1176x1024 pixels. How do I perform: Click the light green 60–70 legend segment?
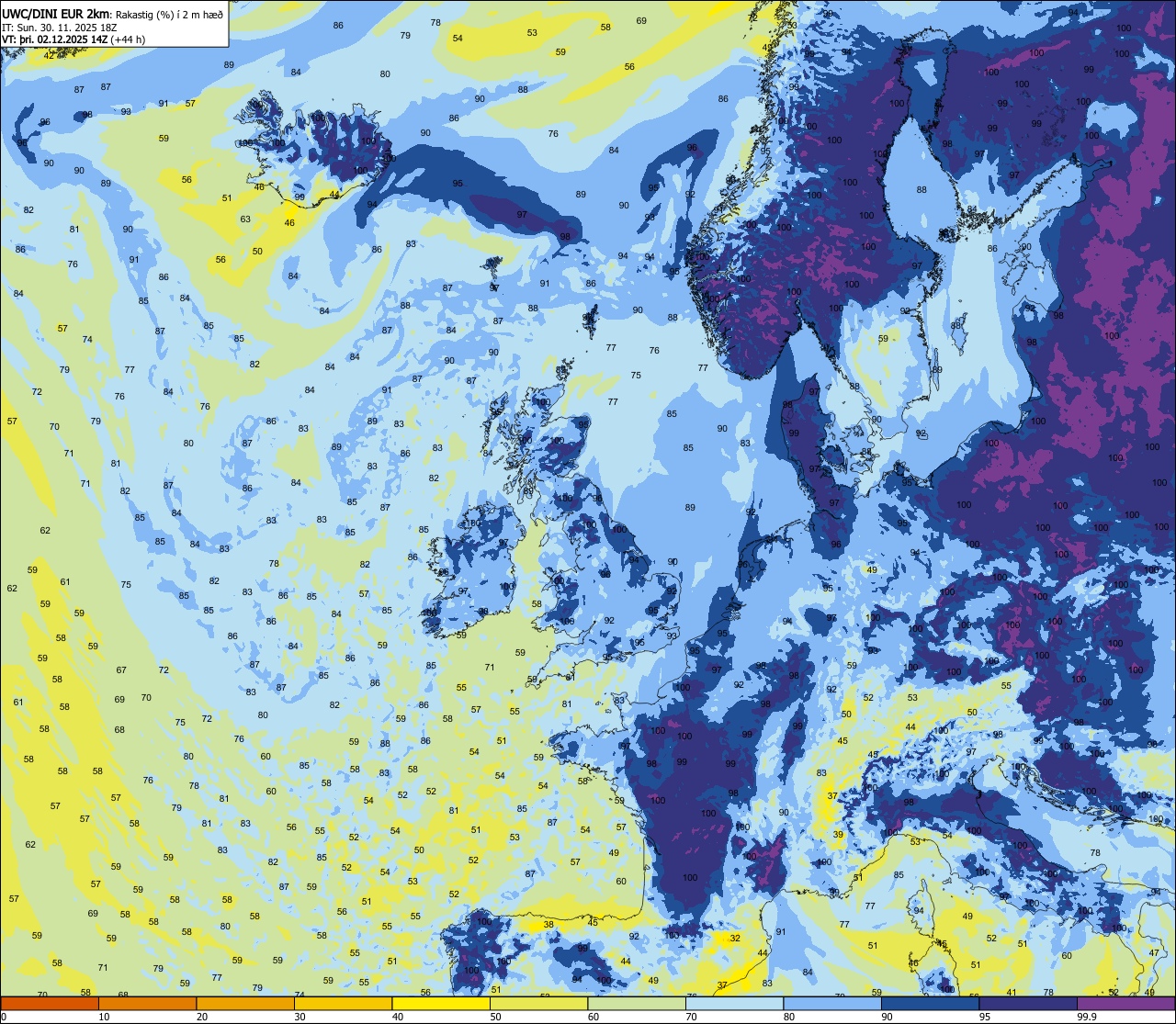637,1003
